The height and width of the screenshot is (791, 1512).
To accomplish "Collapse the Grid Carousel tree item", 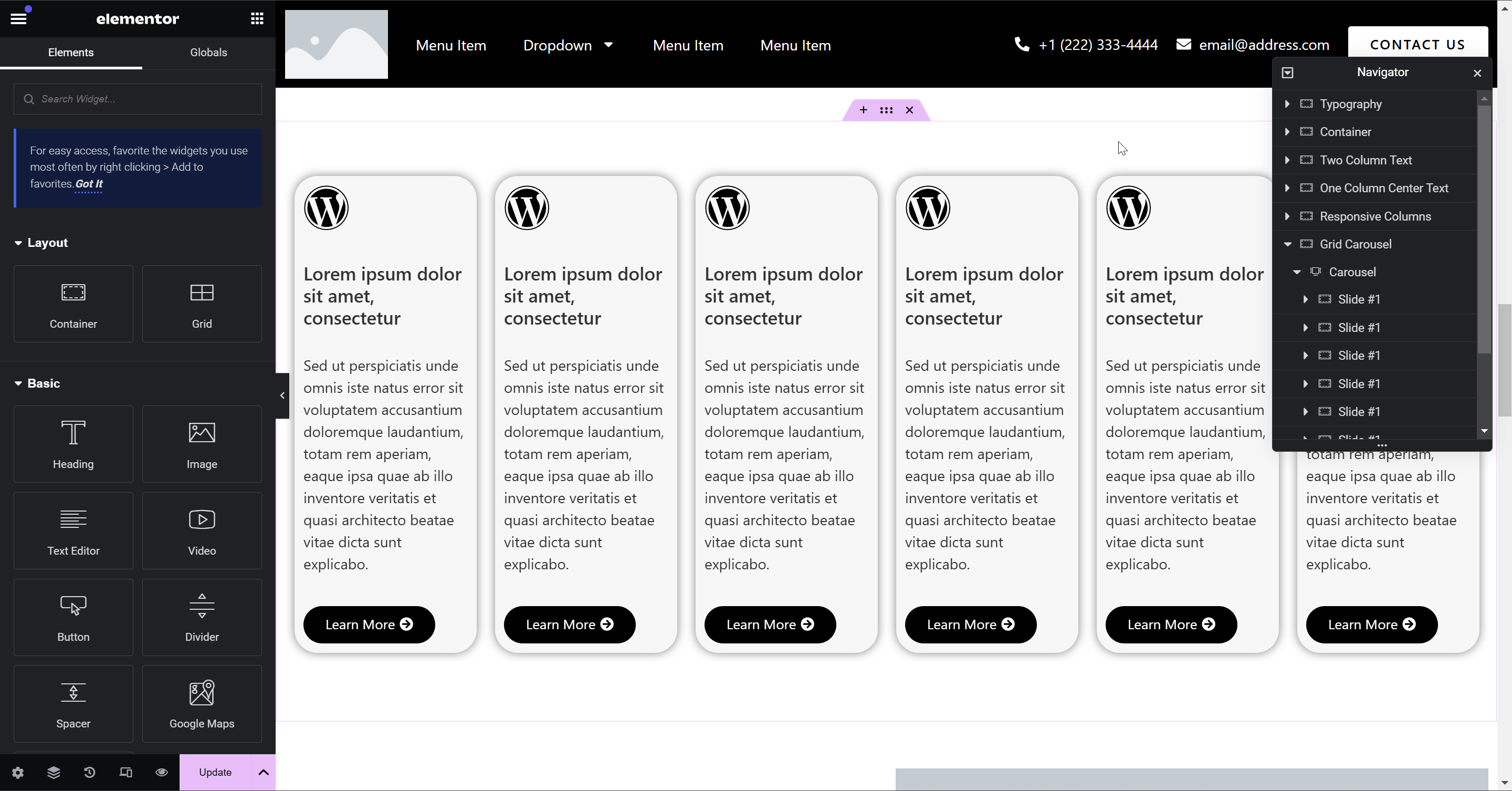I will [x=1287, y=244].
